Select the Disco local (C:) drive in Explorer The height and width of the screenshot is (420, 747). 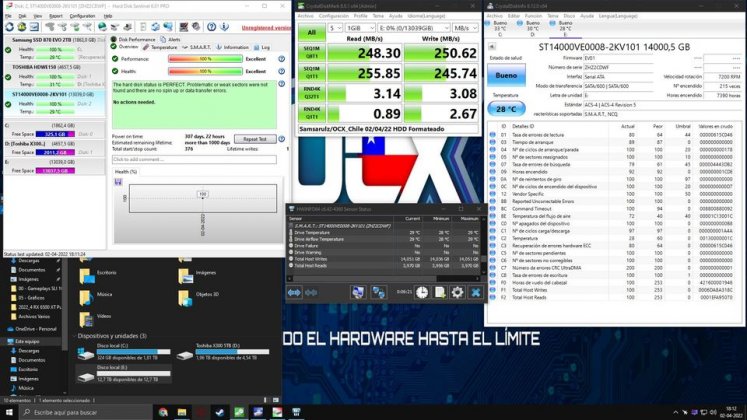click(x=123, y=351)
